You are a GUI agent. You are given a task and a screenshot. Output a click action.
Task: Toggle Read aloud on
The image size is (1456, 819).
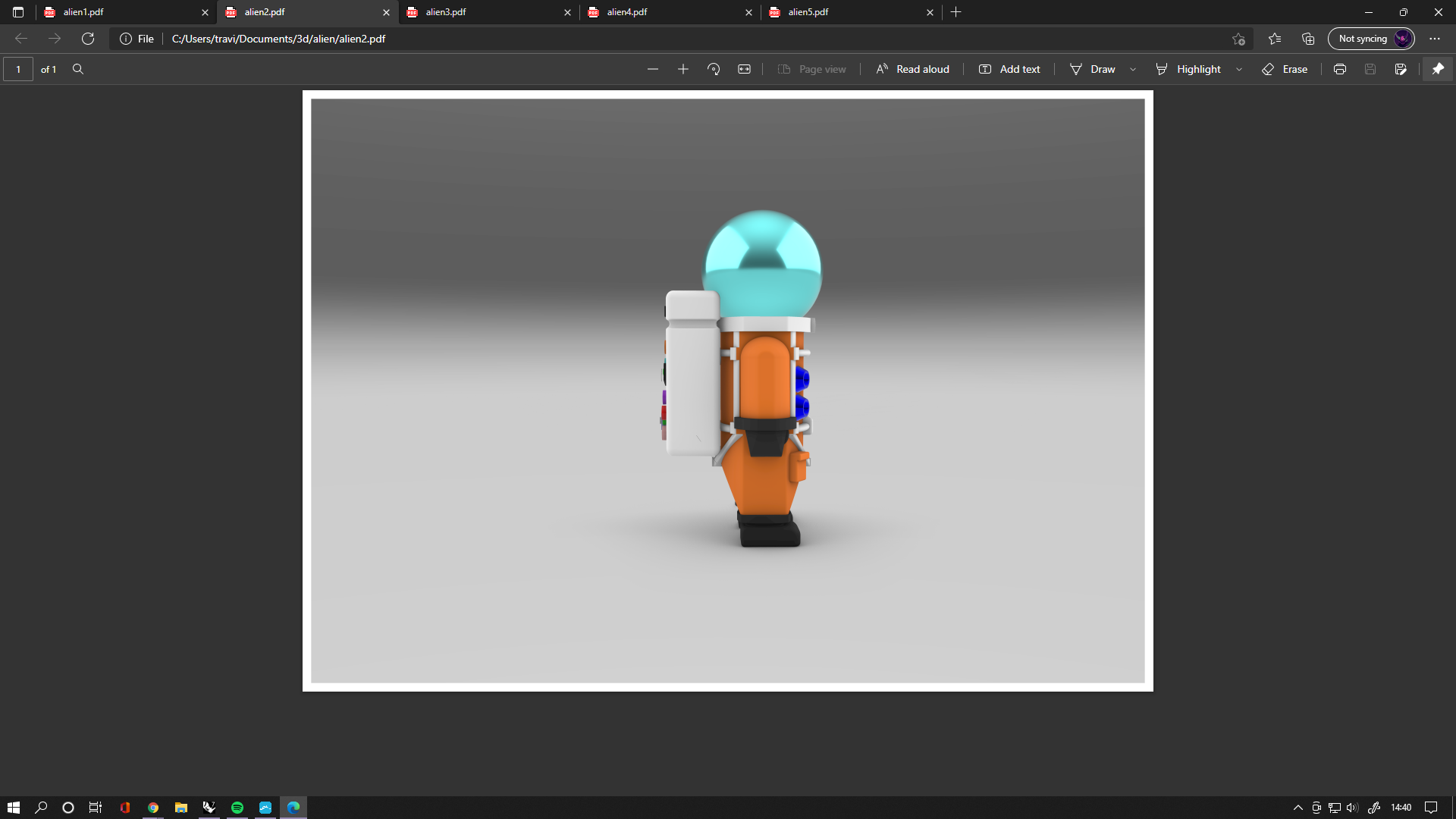(x=912, y=69)
